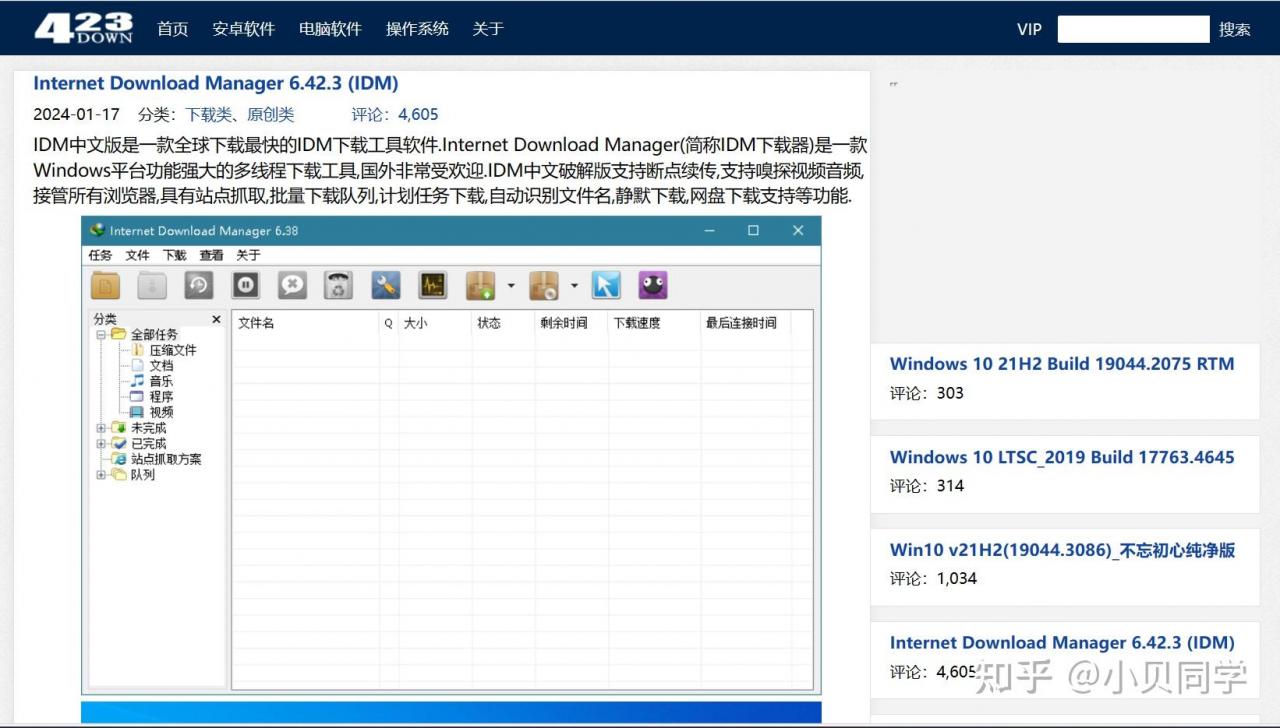This screenshot has width=1280, height=728.
Task: Click the start queue box icon
Action: [x=481, y=286]
